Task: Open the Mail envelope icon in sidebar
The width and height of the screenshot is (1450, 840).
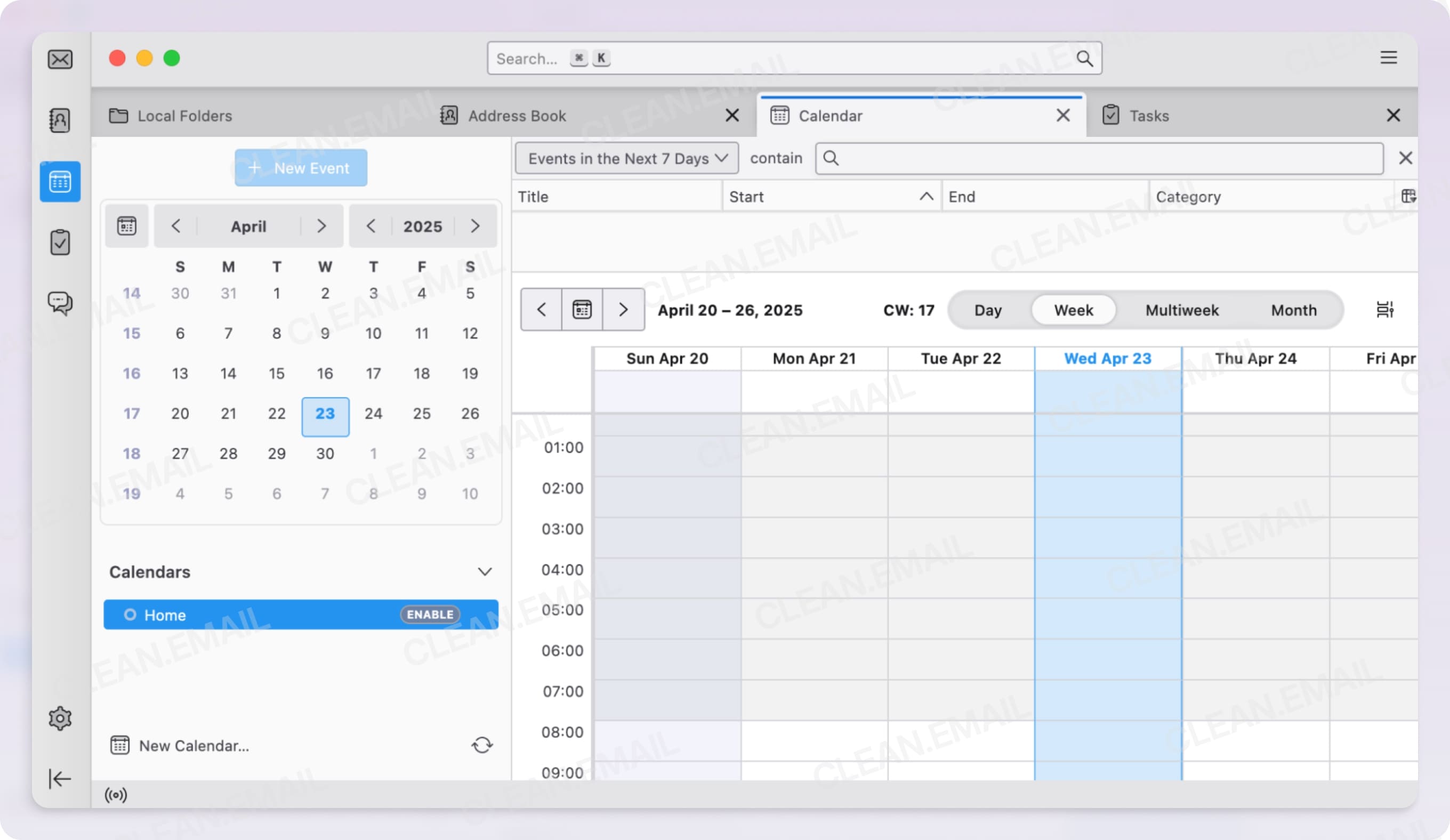Action: (60, 59)
